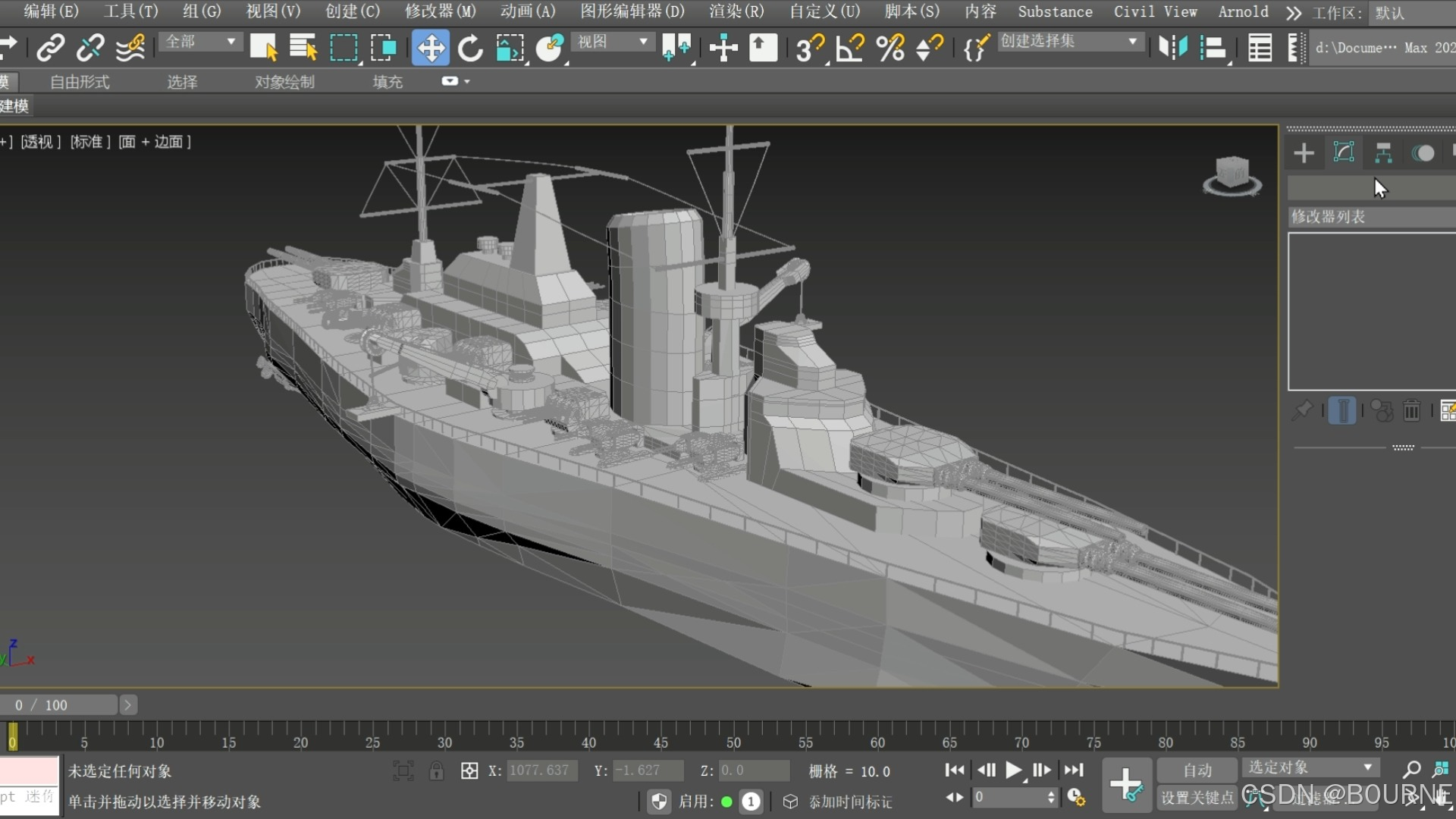Open the Mirror tool

tap(1172, 48)
